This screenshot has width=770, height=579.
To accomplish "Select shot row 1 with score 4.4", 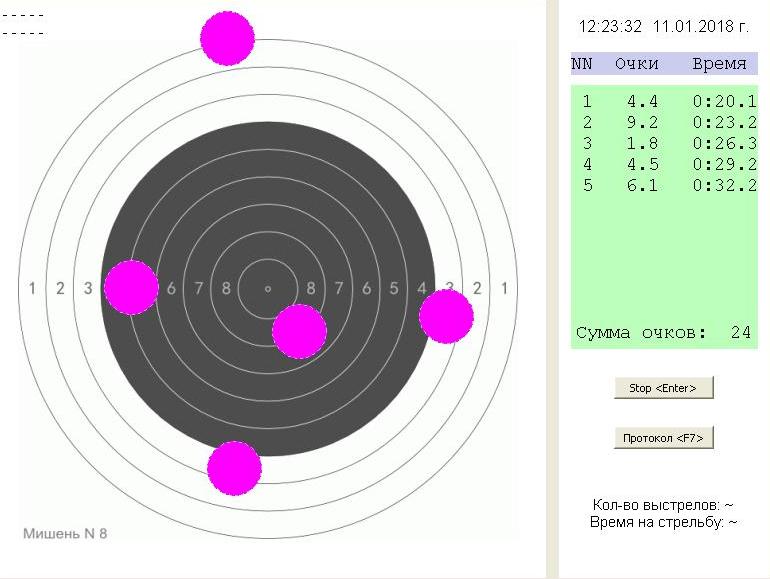I will pyautogui.click(x=664, y=101).
